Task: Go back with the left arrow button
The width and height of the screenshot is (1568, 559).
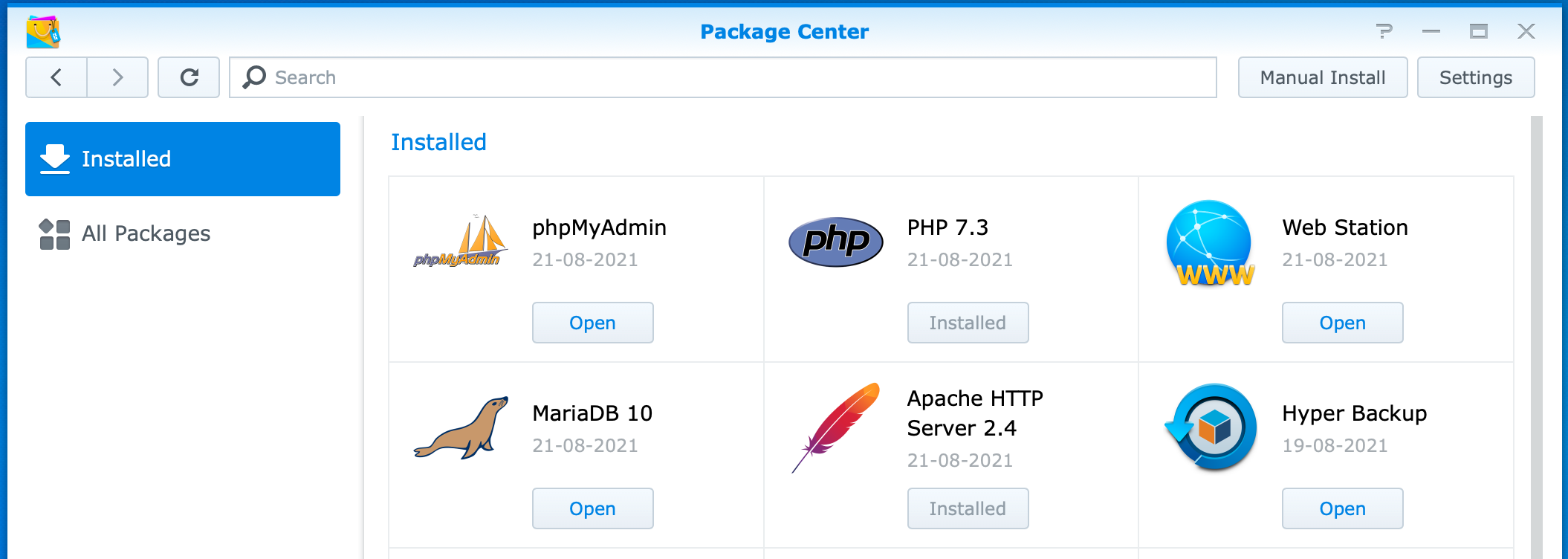Action: [x=56, y=77]
